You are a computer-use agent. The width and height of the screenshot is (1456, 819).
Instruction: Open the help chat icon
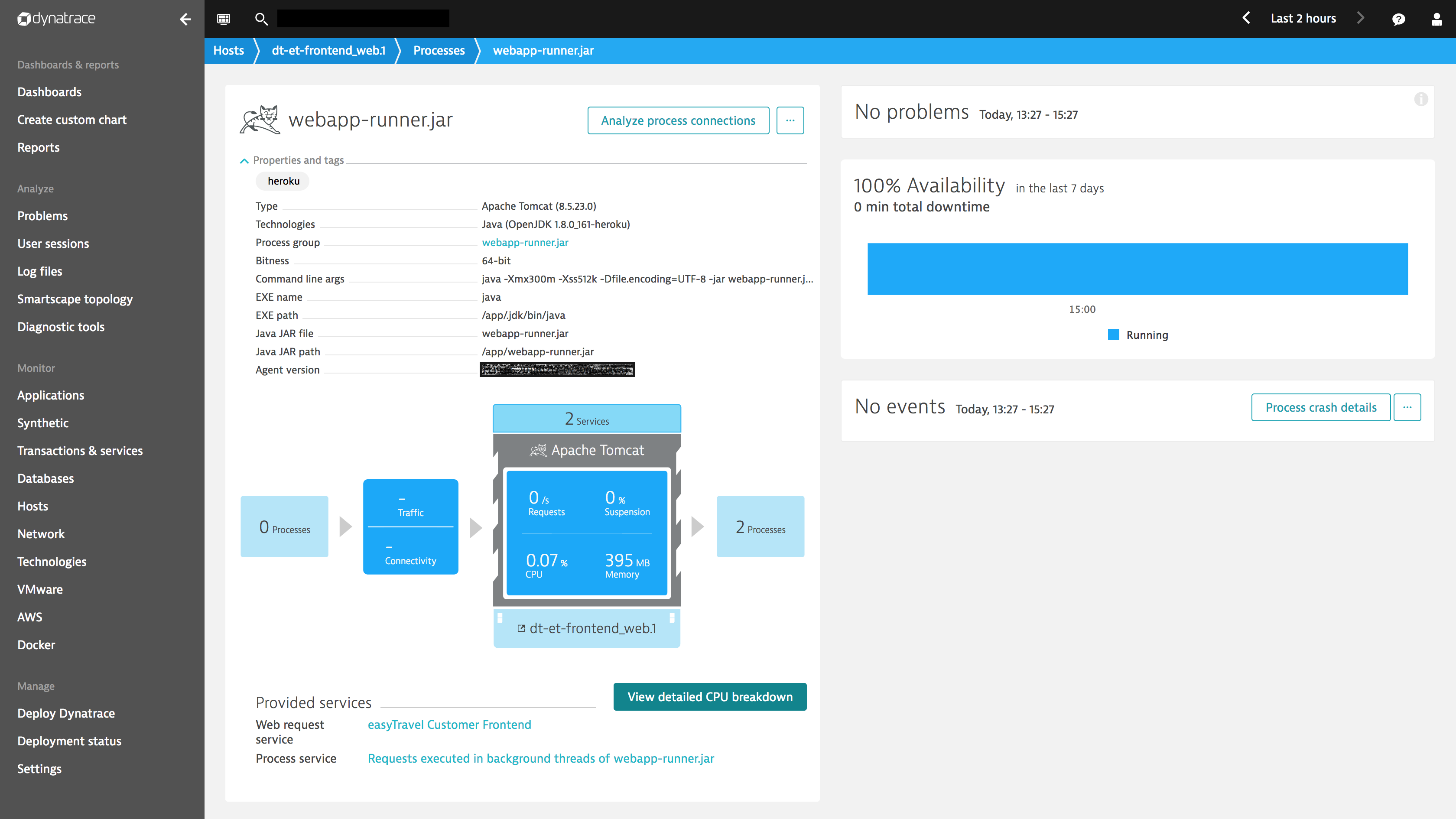click(1398, 19)
